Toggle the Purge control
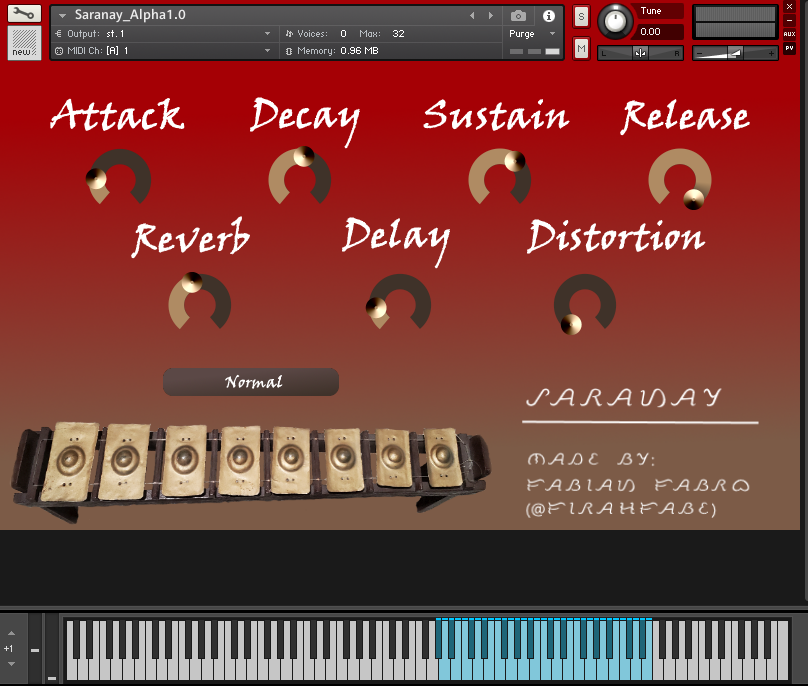The image size is (808, 686). tap(521, 33)
